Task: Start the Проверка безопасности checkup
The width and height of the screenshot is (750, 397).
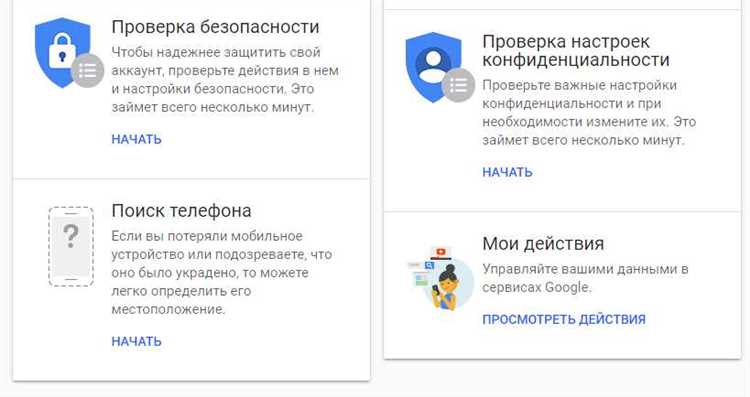Action: point(136,139)
